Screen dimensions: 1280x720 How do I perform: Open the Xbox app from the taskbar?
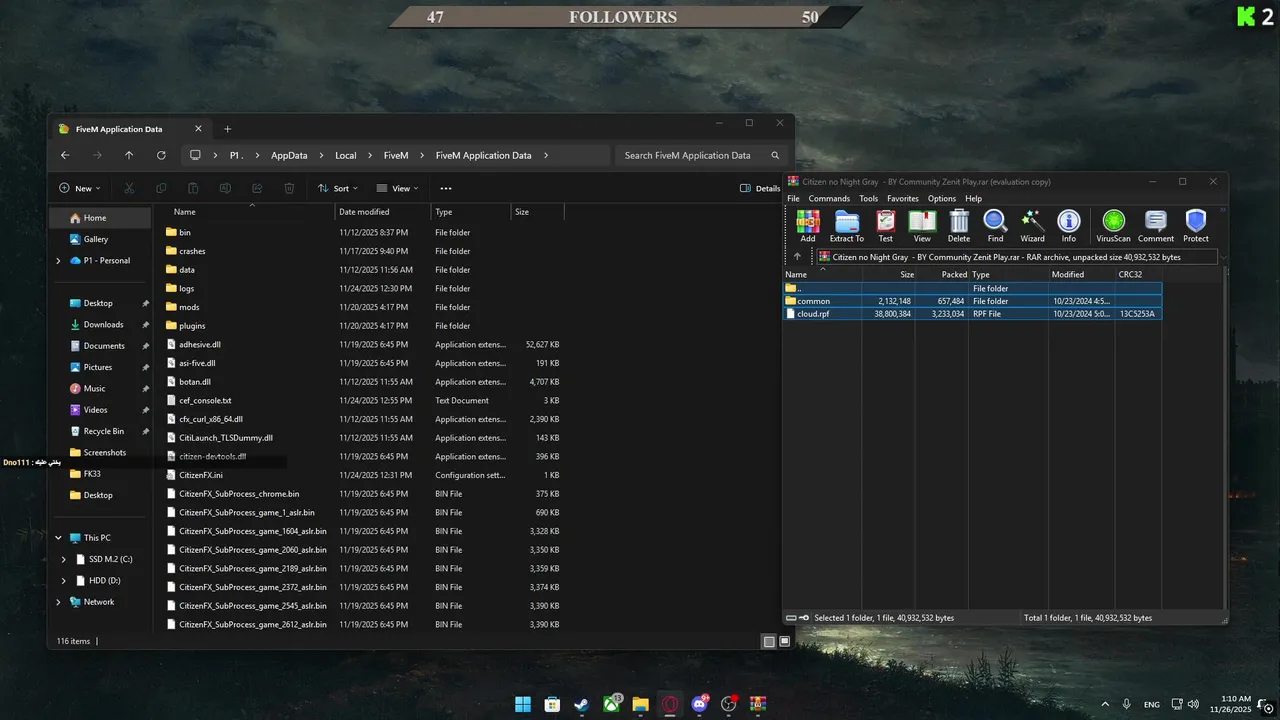611,704
